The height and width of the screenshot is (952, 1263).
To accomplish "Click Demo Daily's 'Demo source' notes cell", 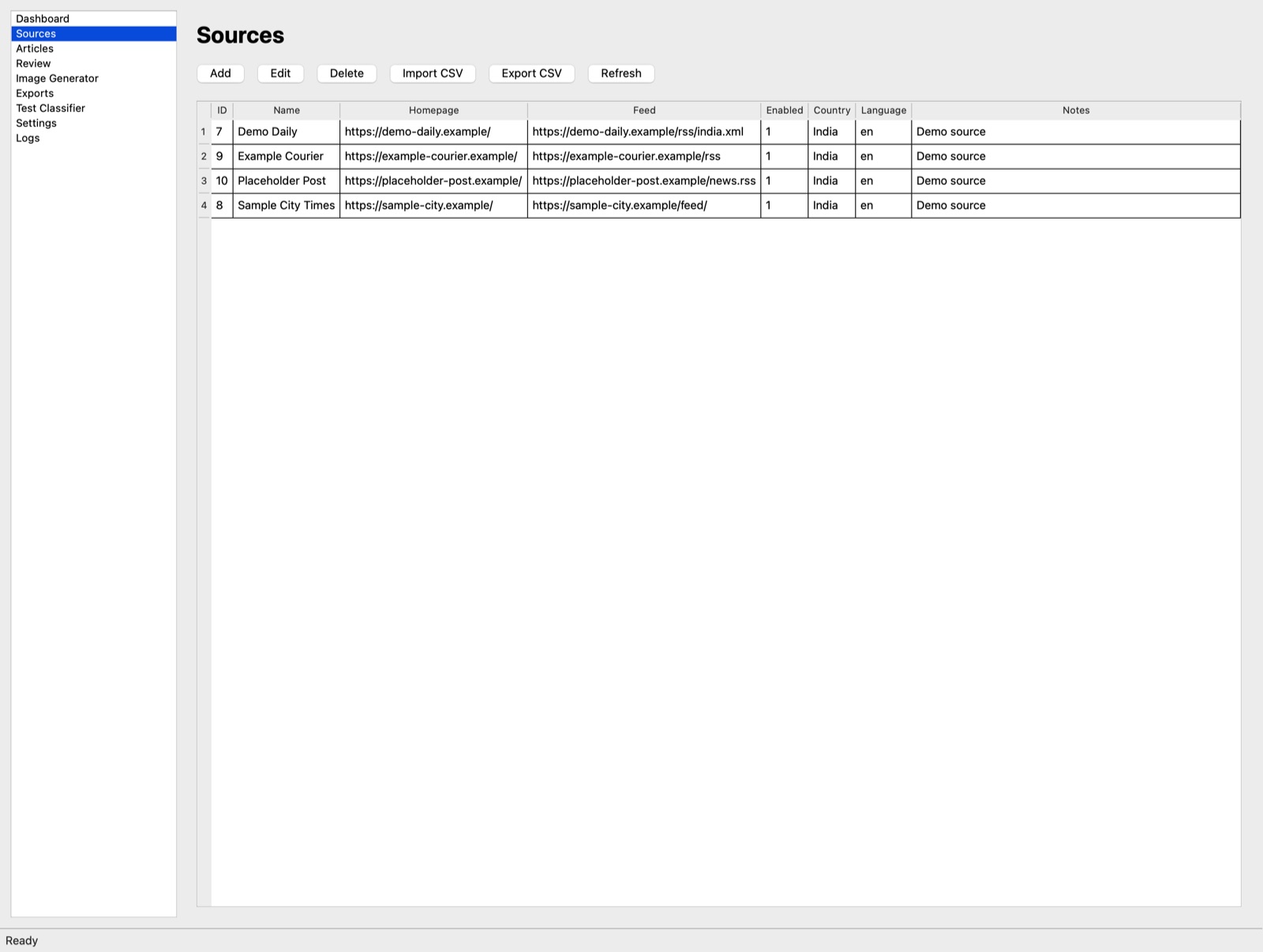I will coord(1076,132).
